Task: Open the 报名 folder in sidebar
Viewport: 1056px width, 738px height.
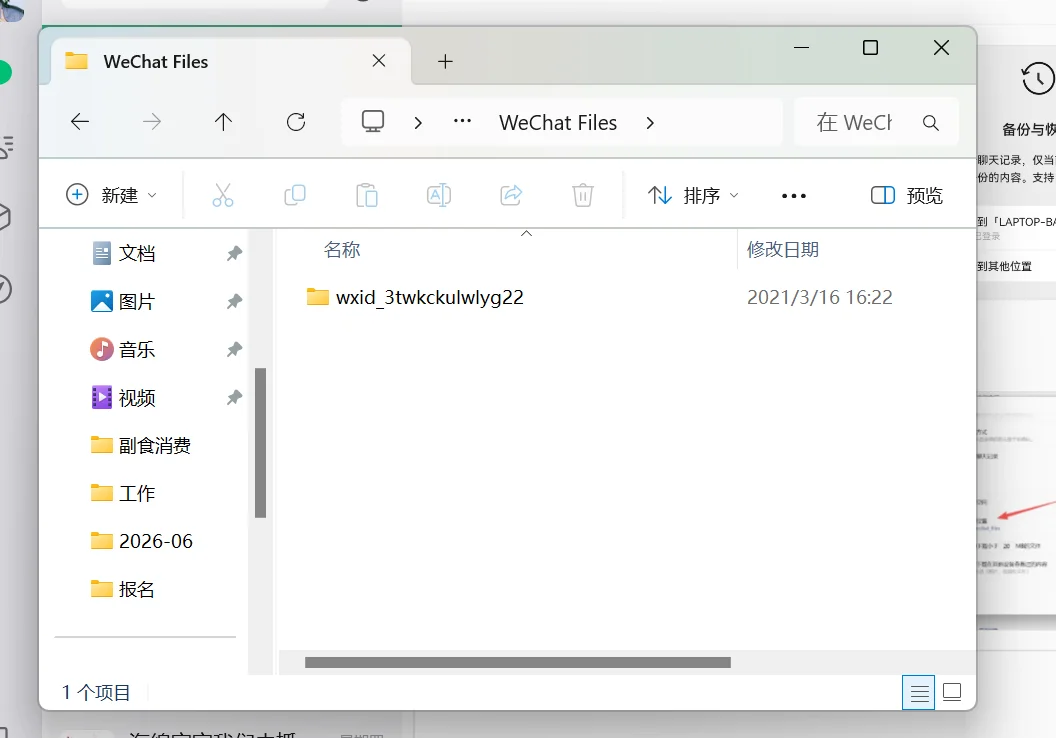Action: (x=137, y=589)
